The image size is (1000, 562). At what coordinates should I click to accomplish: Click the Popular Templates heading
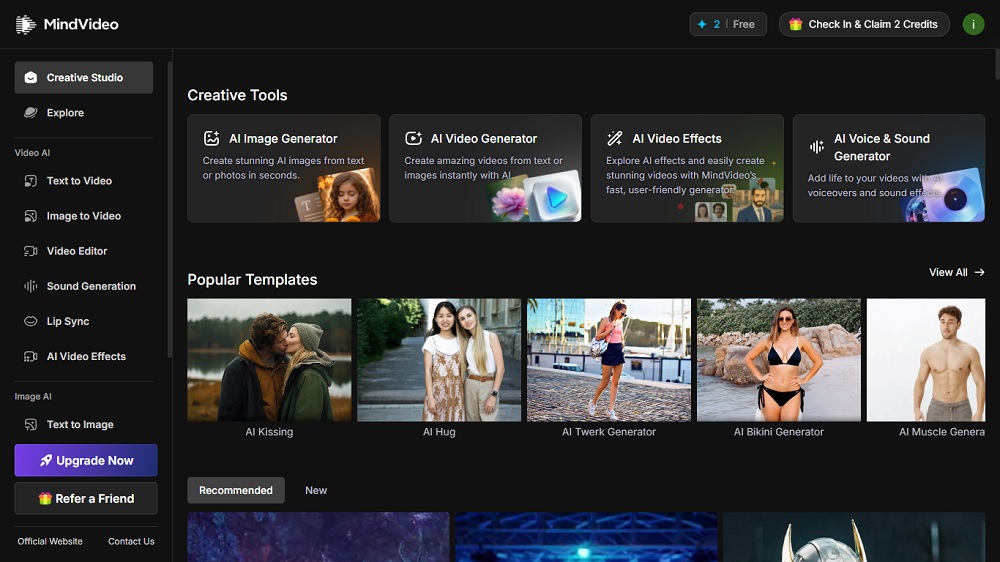252,279
